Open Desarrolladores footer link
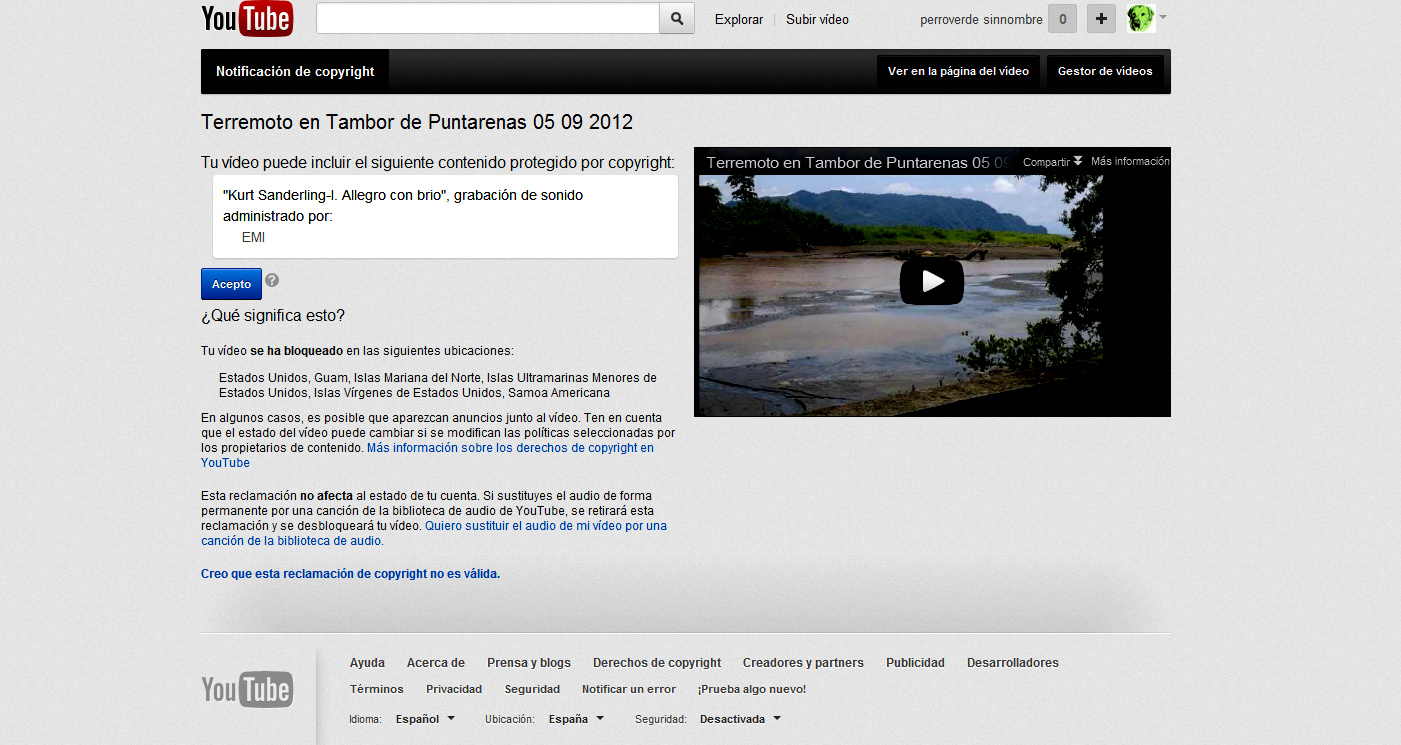Screen dimensions: 1401x745 click(1013, 663)
